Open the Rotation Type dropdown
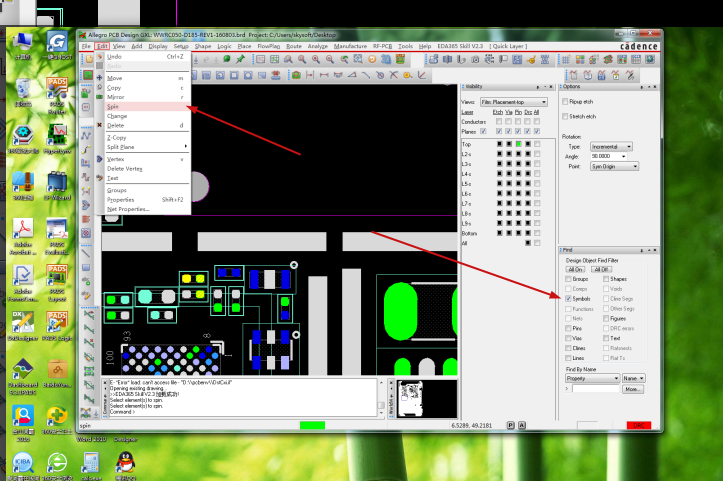This screenshot has width=723, height=481. (611, 147)
